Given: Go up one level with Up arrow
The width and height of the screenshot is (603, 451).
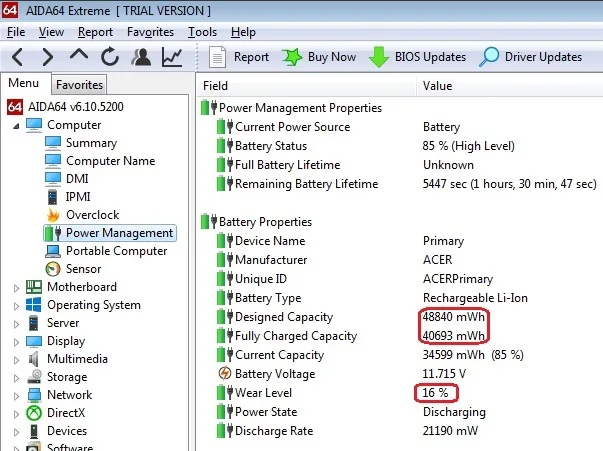Looking at the screenshot, I should pyautogui.click(x=79, y=55).
